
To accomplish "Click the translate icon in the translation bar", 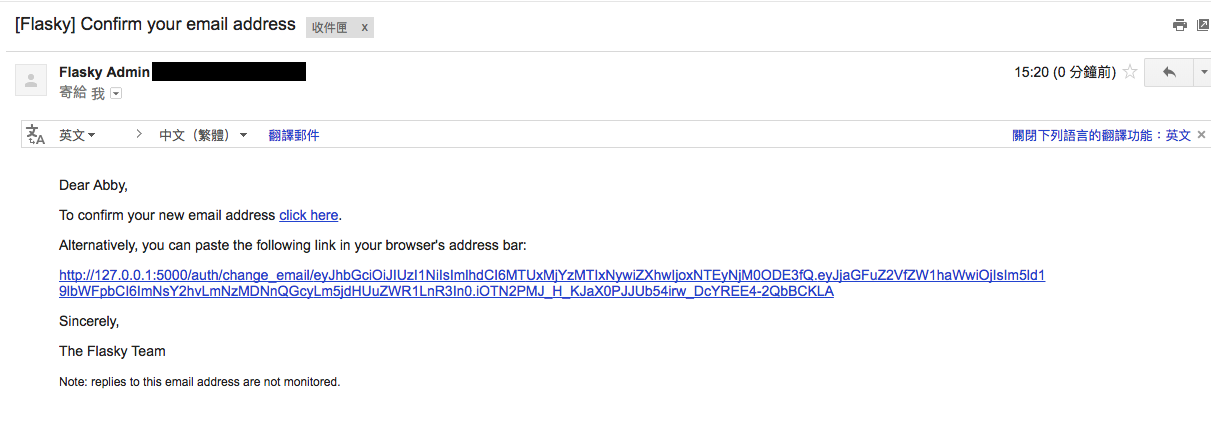I will click(x=36, y=135).
